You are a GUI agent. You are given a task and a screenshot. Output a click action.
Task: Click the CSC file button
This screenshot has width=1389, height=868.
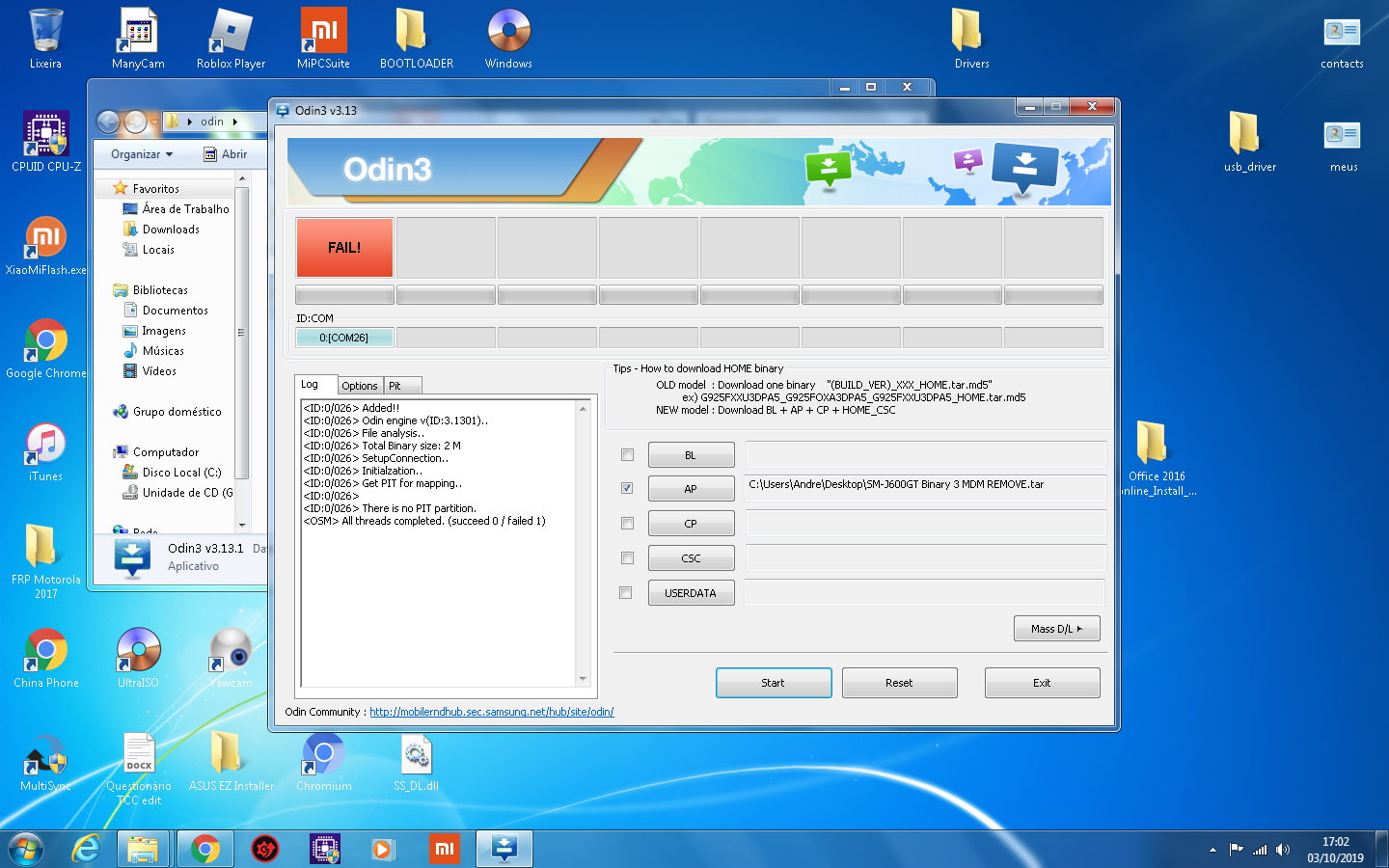(x=691, y=558)
